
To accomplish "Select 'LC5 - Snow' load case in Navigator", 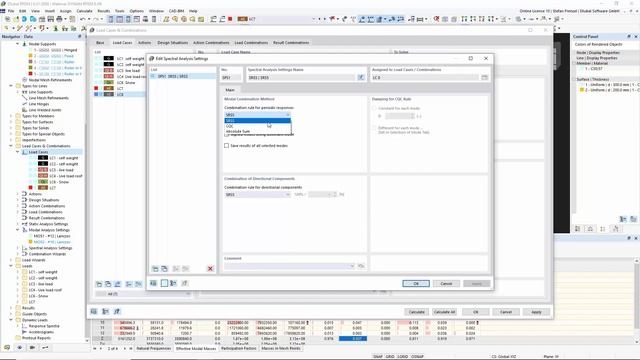I will pos(60,182).
